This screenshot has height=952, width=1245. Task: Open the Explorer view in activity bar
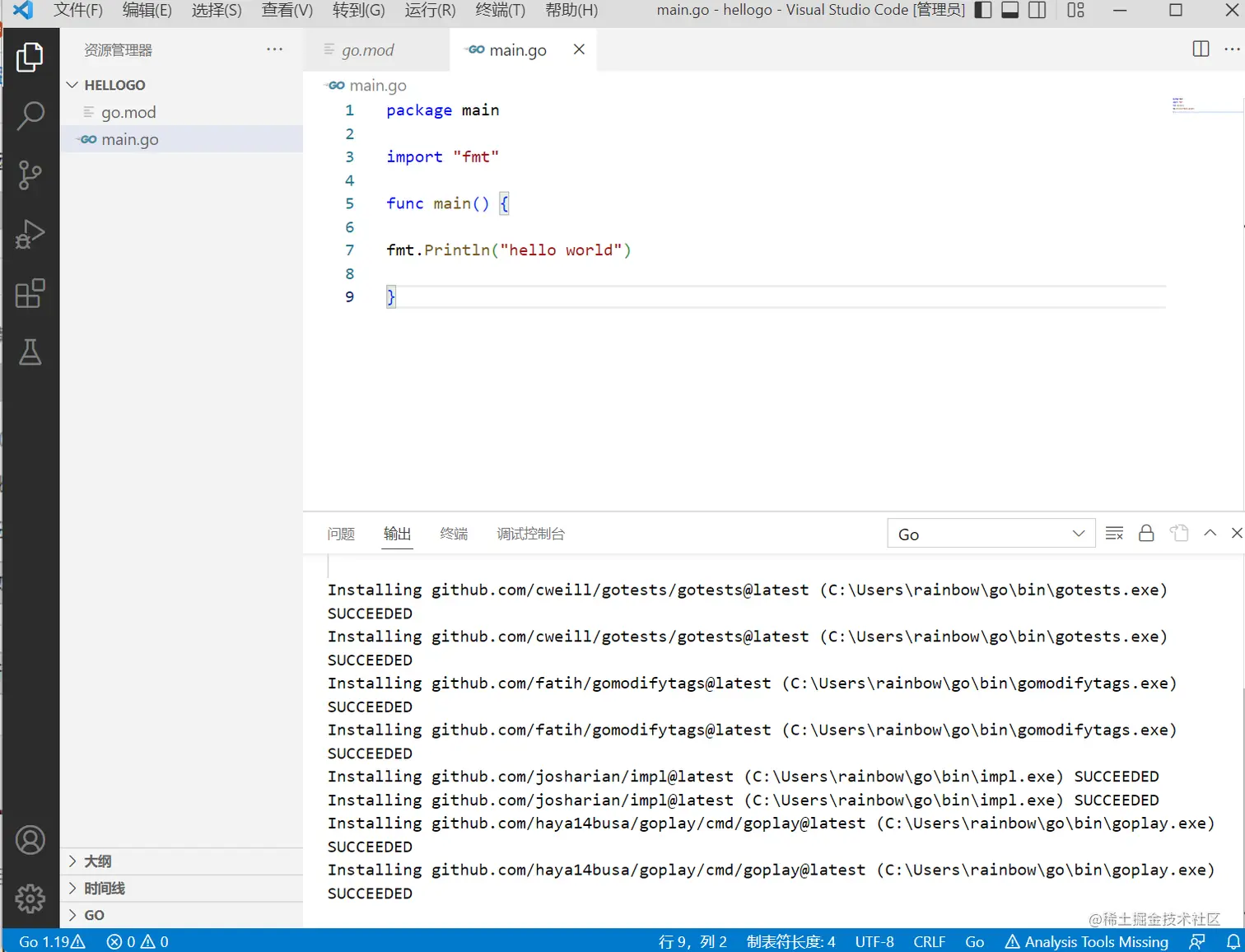[30, 57]
